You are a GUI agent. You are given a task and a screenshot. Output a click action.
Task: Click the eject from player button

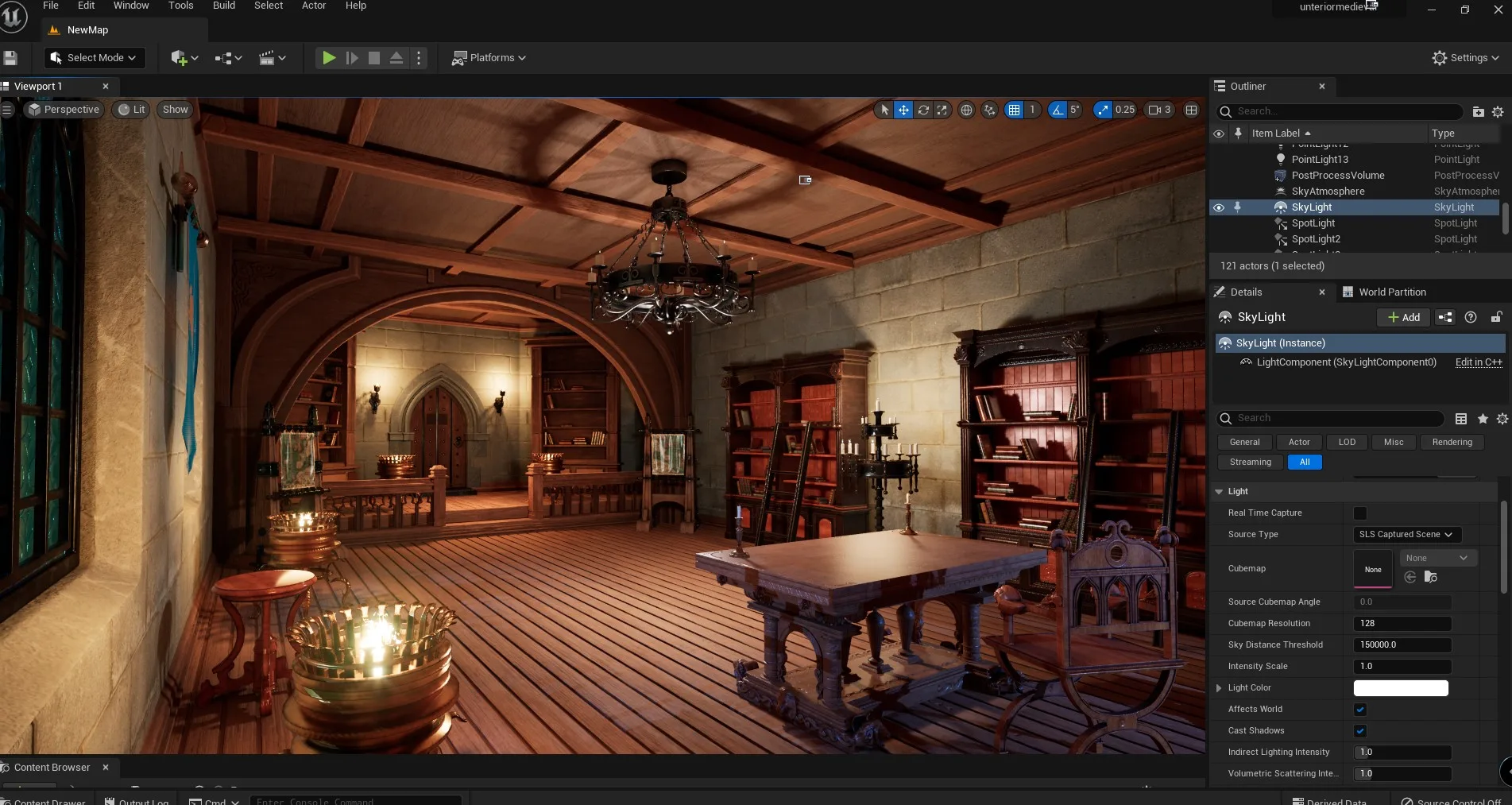tap(396, 58)
